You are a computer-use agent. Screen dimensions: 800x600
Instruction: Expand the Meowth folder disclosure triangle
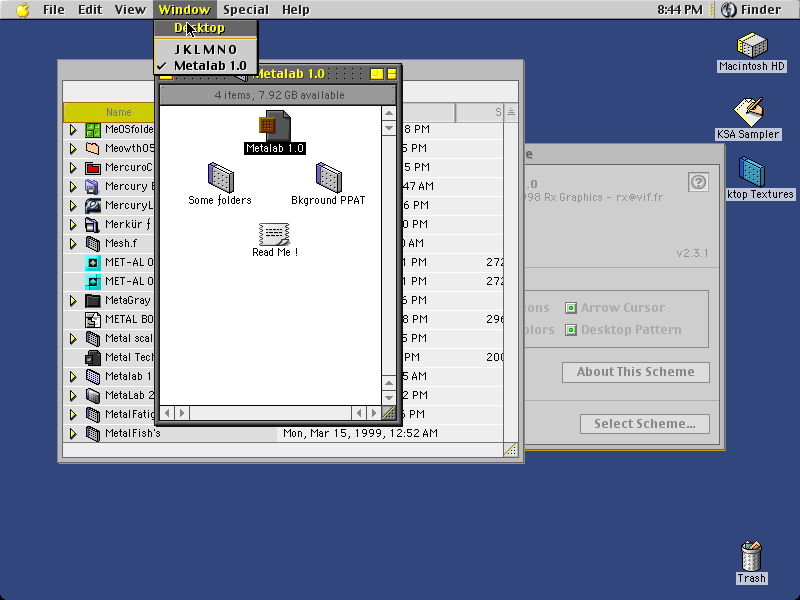click(73, 148)
